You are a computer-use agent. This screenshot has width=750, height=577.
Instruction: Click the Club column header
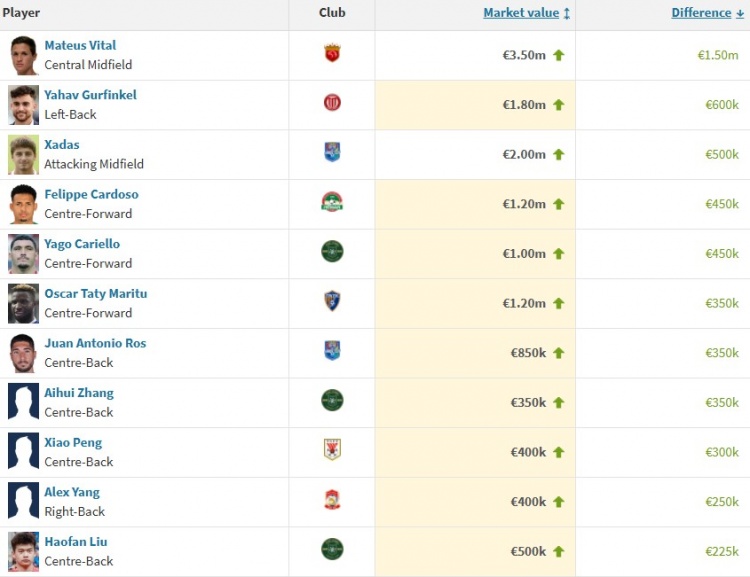click(332, 13)
